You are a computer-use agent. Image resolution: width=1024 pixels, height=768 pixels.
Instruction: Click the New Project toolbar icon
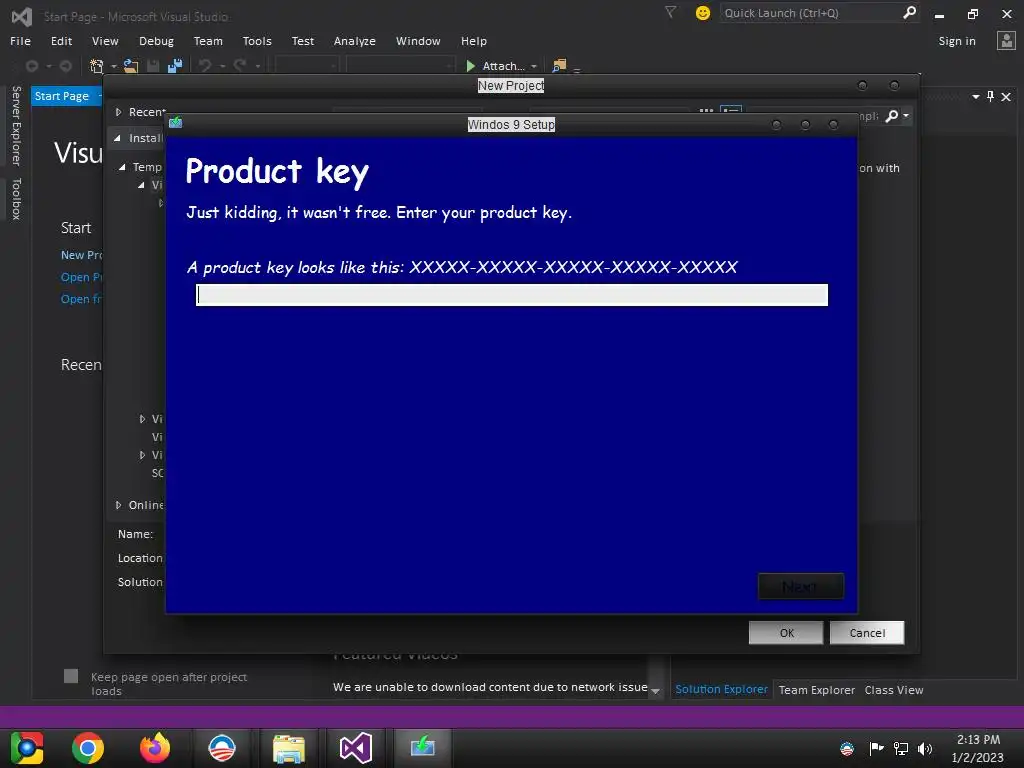click(x=97, y=66)
